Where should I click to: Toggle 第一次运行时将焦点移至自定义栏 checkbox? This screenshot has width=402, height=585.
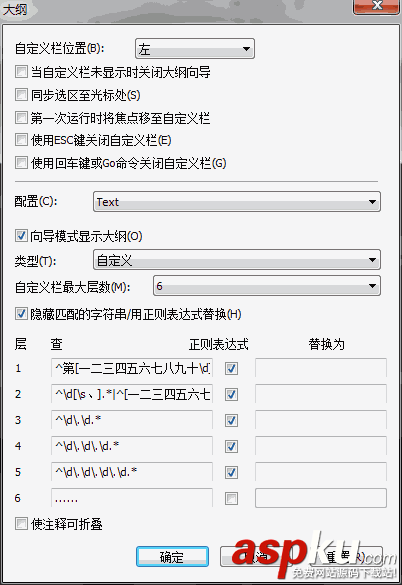[21, 118]
